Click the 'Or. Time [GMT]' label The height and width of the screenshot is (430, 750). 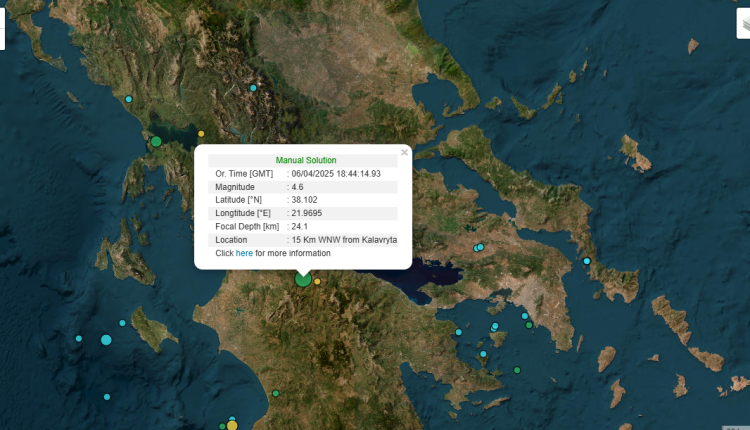pyautogui.click(x=244, y=174)
